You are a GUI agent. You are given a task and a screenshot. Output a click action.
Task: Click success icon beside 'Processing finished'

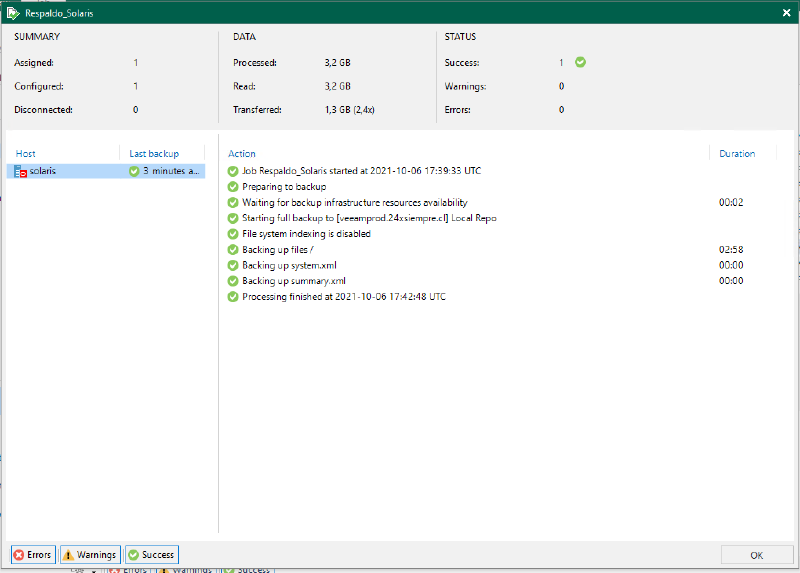coord(233,297)
